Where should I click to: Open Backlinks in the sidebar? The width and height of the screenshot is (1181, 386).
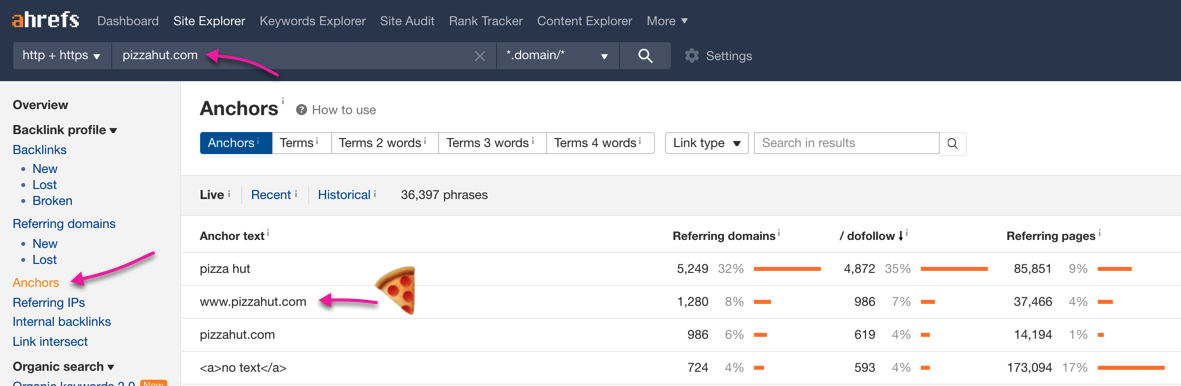point(40,149)
